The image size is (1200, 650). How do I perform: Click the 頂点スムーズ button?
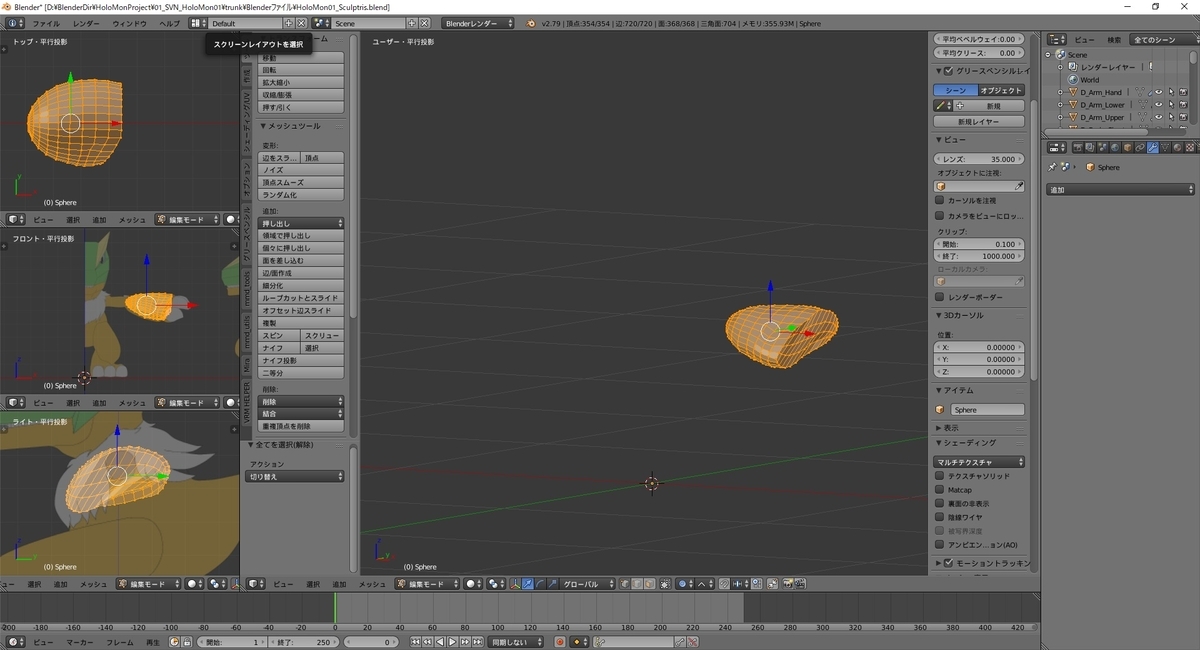301,182
